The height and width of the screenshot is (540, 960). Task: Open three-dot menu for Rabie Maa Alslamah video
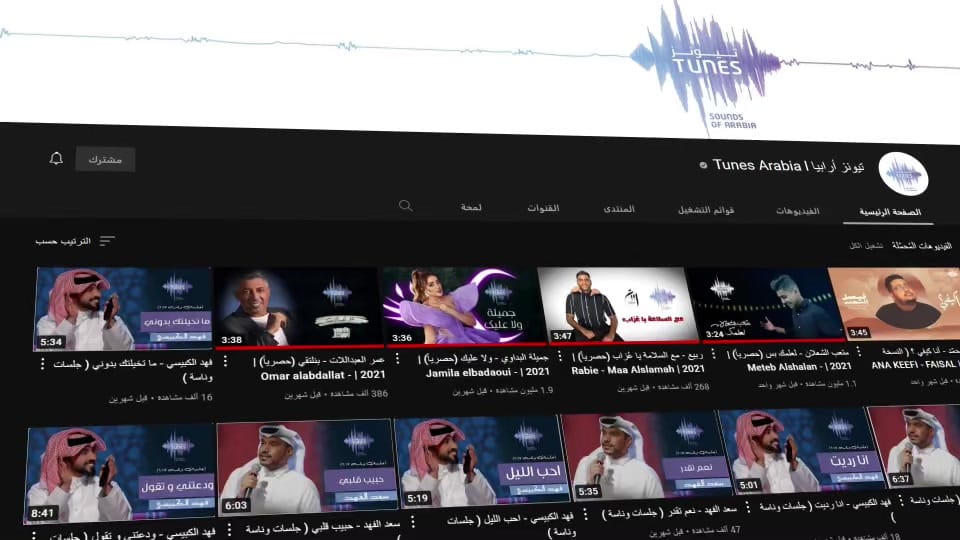pyautogui.click(x=560, y=356)
